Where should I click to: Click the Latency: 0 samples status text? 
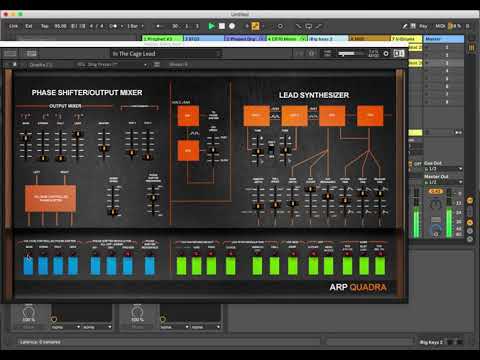tap(40, 342)
